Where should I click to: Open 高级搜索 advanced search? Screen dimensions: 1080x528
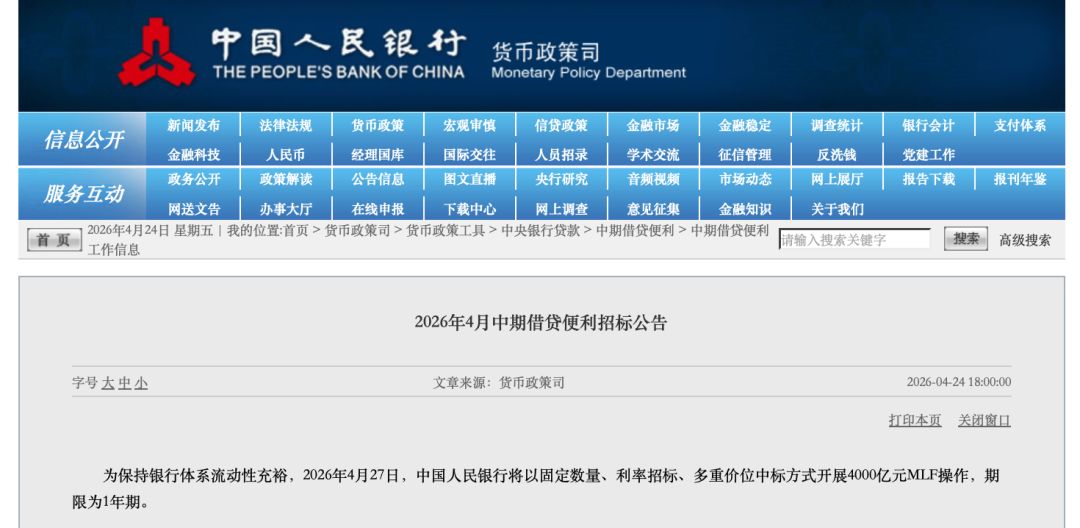pos(1025,240)
